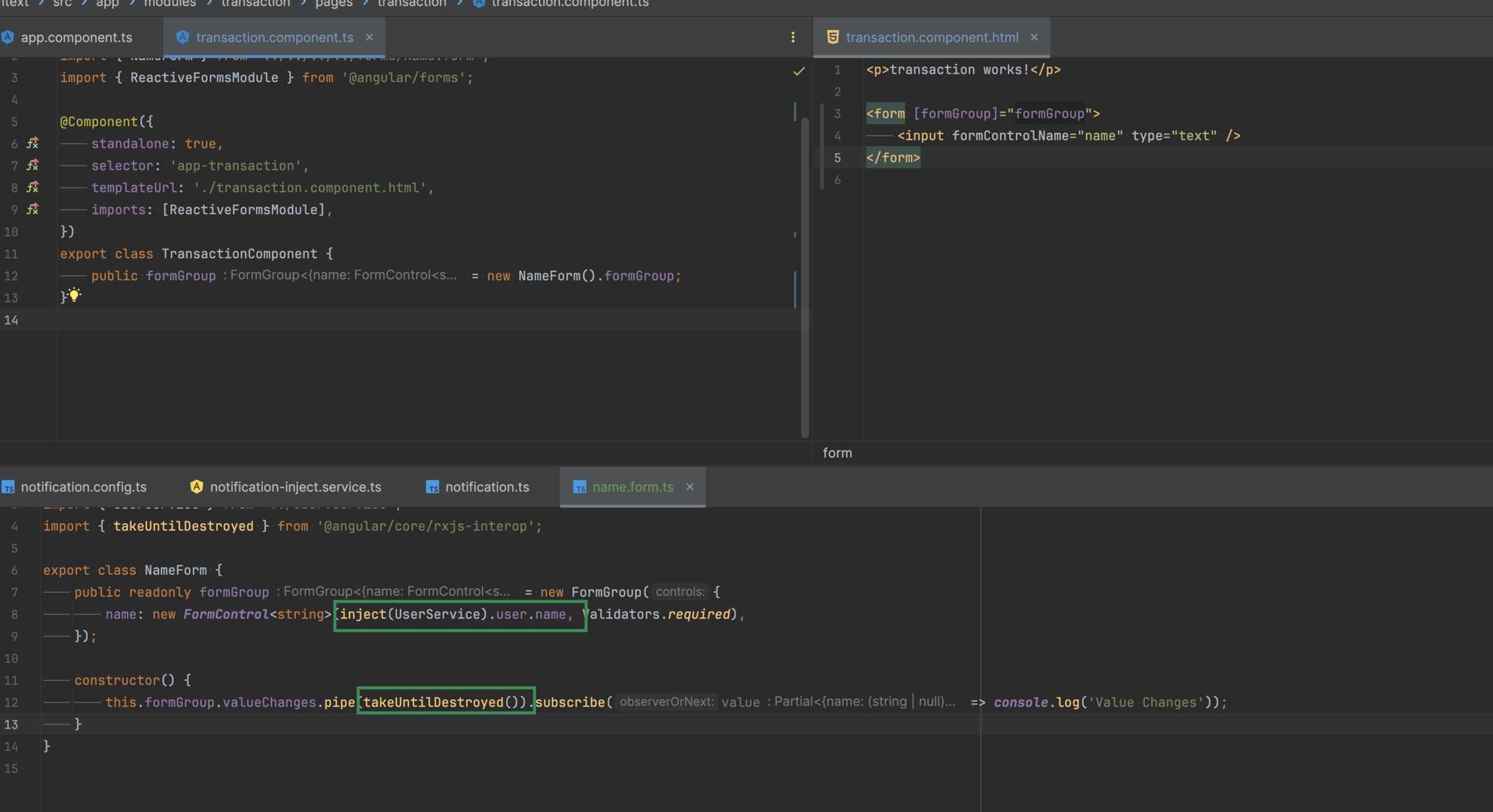Switch to the app.component.ts tab

76,37
